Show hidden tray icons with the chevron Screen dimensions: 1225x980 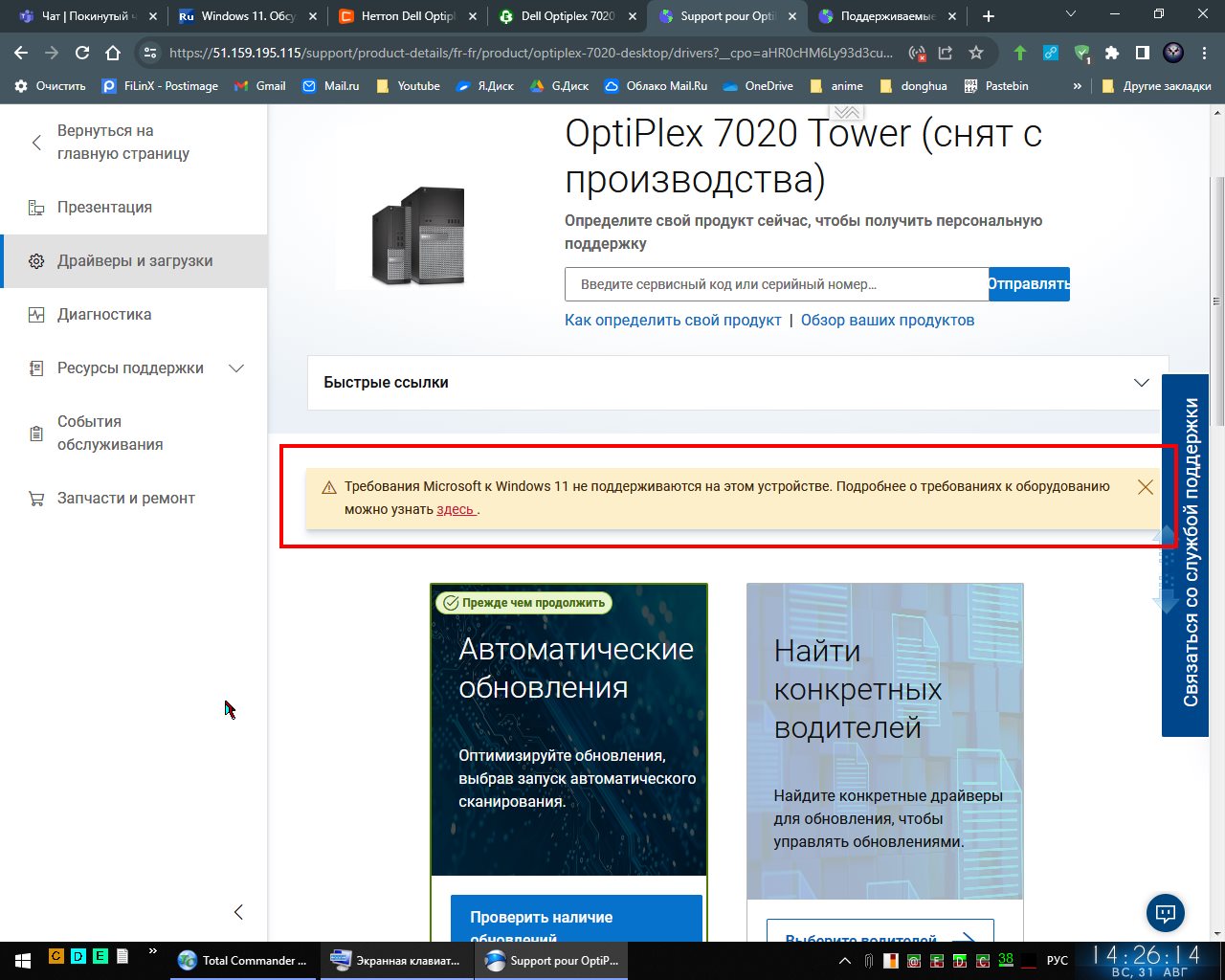pyautogui.click(x=845, y=961)
